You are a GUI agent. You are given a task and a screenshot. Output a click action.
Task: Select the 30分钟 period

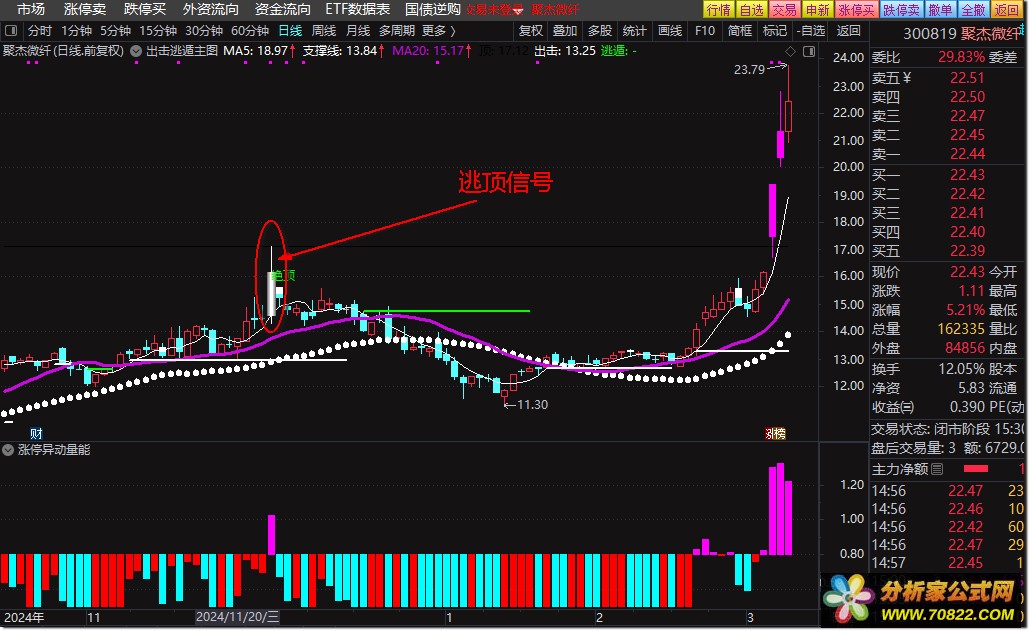204,31
